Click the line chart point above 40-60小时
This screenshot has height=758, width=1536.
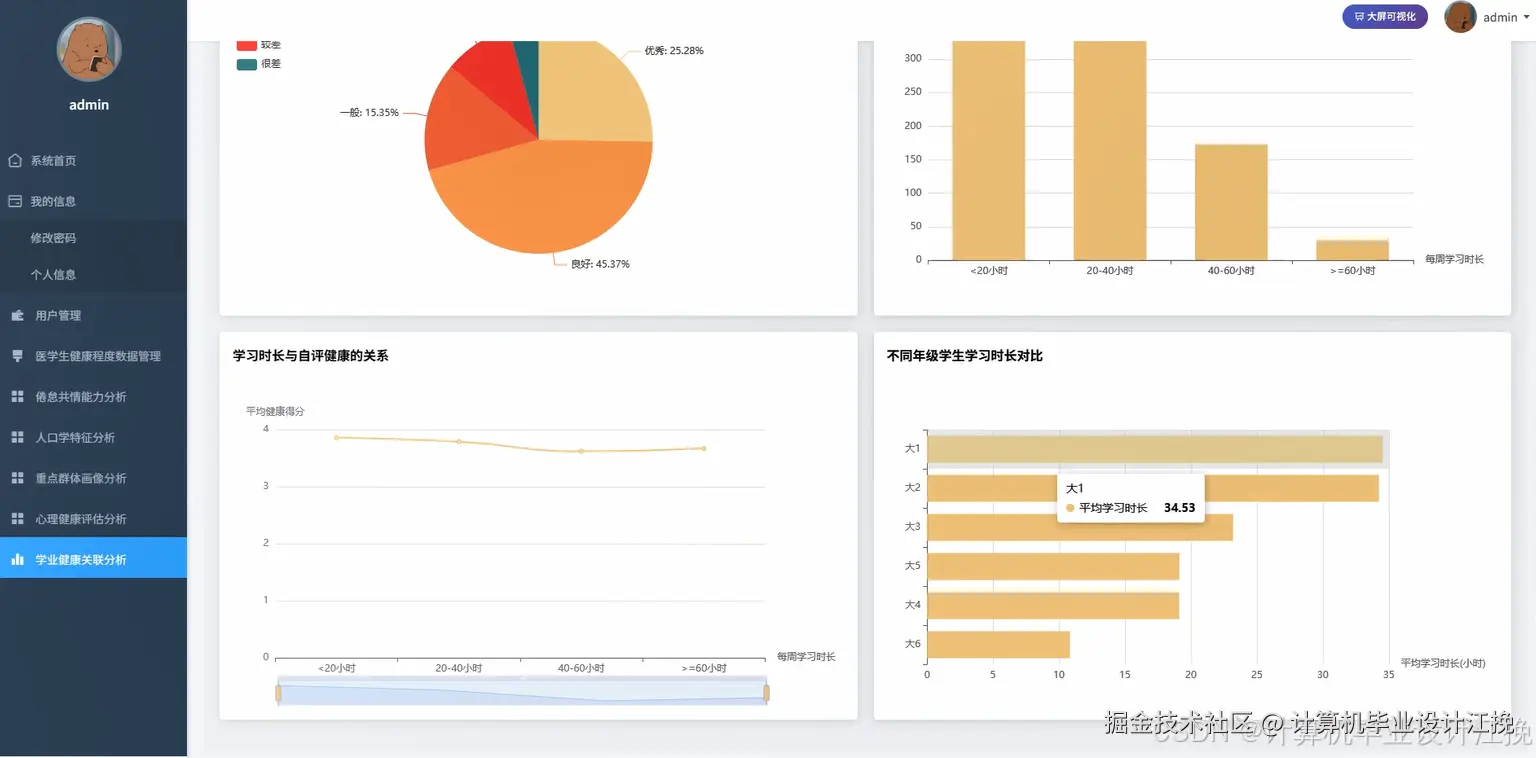[581, 451]
